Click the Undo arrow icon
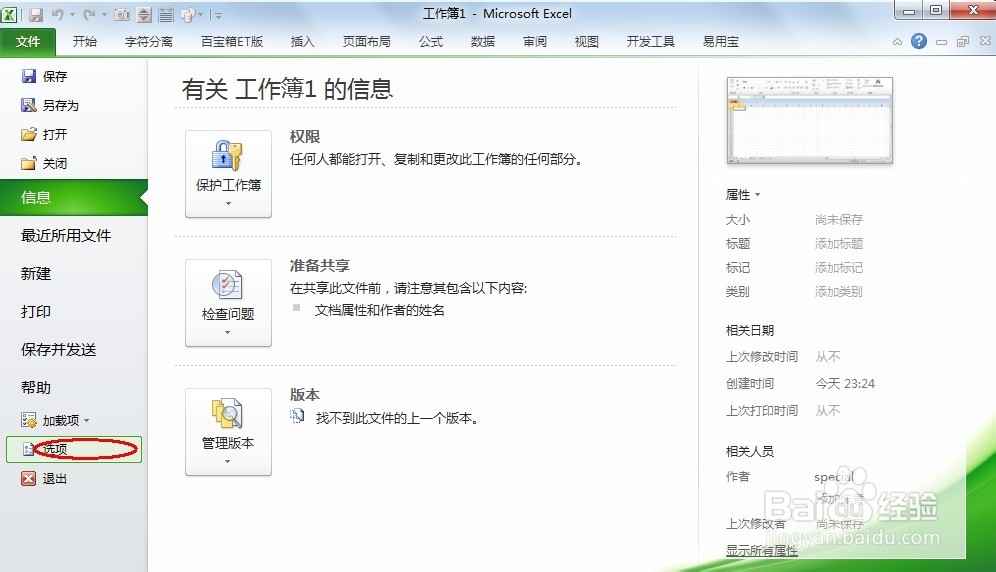Viewport: 996px width, 572px height. (58, 14)
